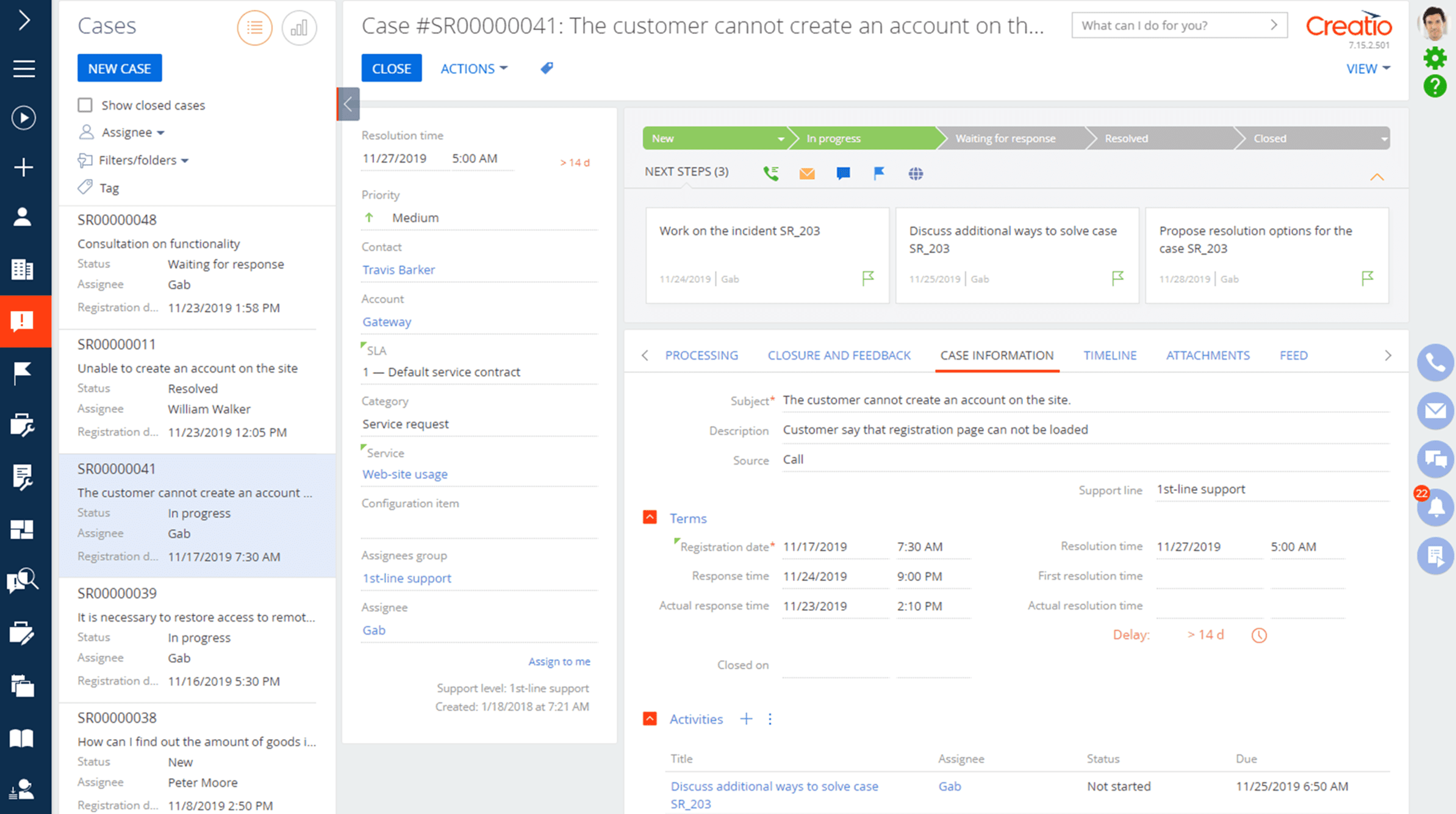This screenshot has width=1456, height=814.
Task: Switch to the Timeline tab
Action: (x=1110, y=355)
